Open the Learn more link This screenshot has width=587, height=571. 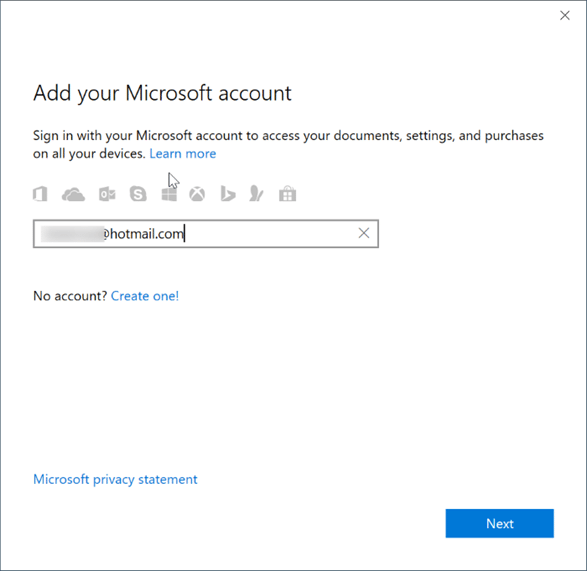pos(183,154)
